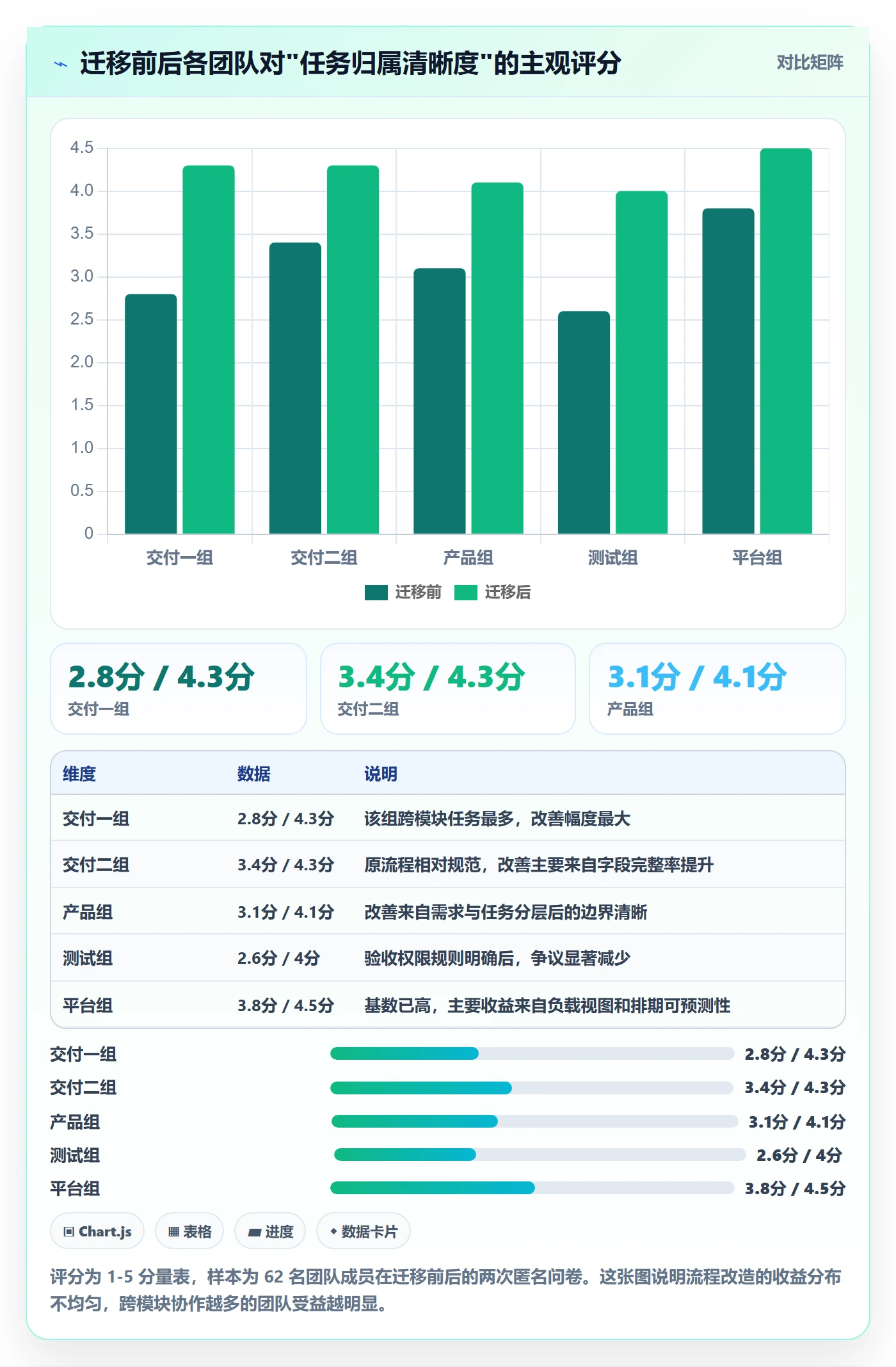This screenshot has width=896, height=1367.
Task: Click the 平台组 label on the chart x-axis
Action: [x=757, y=557]
